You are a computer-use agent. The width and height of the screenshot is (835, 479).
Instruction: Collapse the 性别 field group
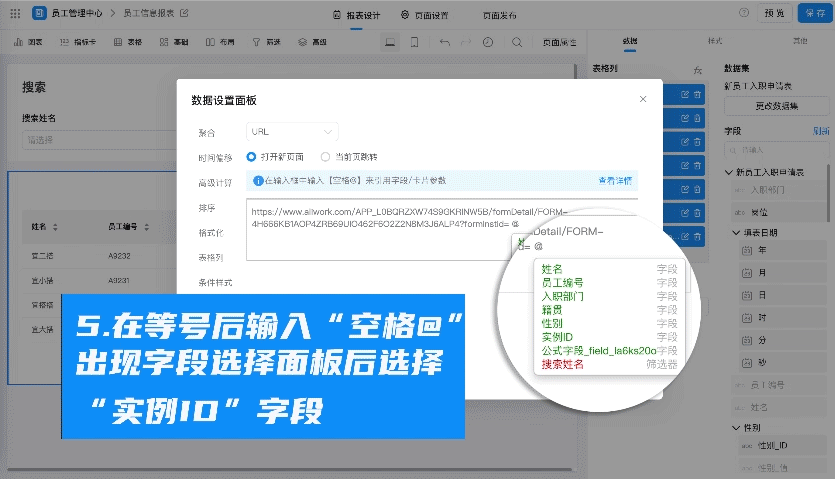(x=736, y=427)
